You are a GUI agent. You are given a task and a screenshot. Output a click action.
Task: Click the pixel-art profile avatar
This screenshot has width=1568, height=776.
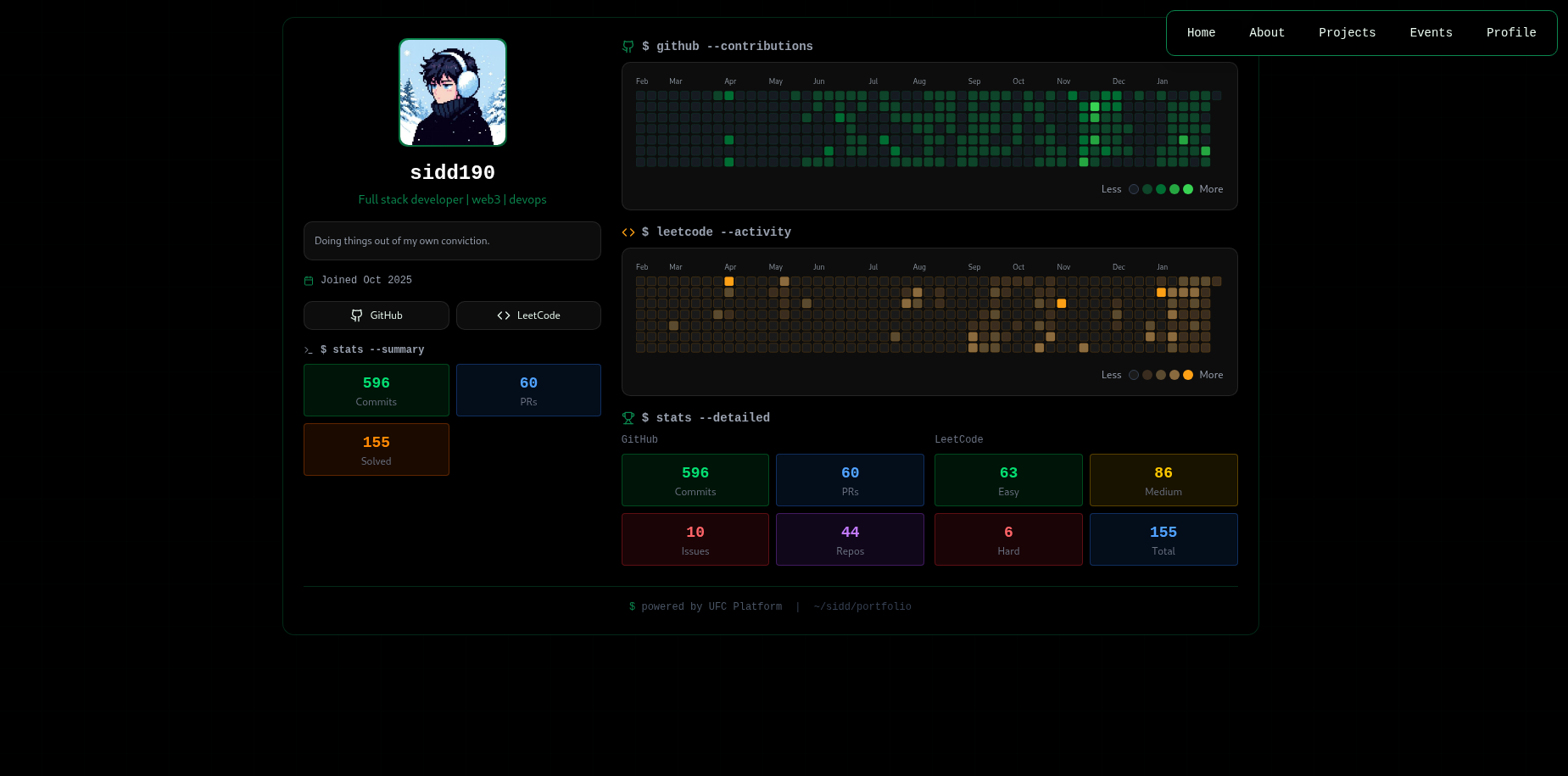453,92
